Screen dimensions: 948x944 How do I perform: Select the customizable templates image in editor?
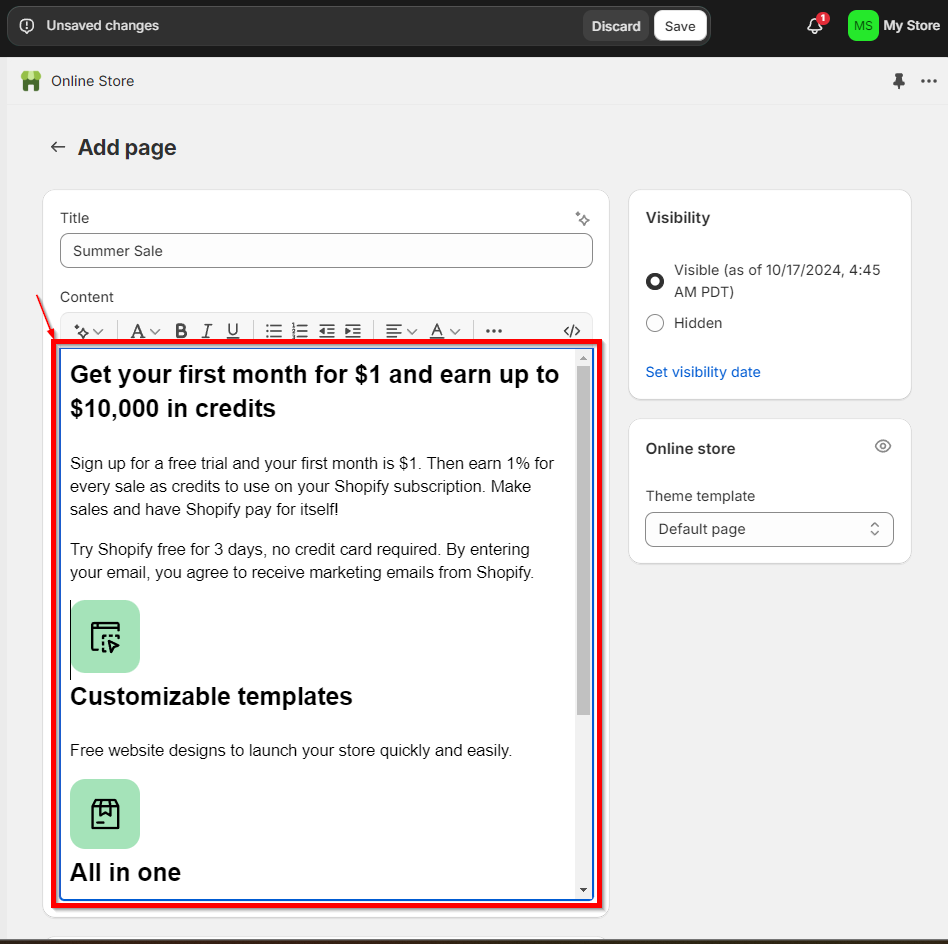point(106,636)
